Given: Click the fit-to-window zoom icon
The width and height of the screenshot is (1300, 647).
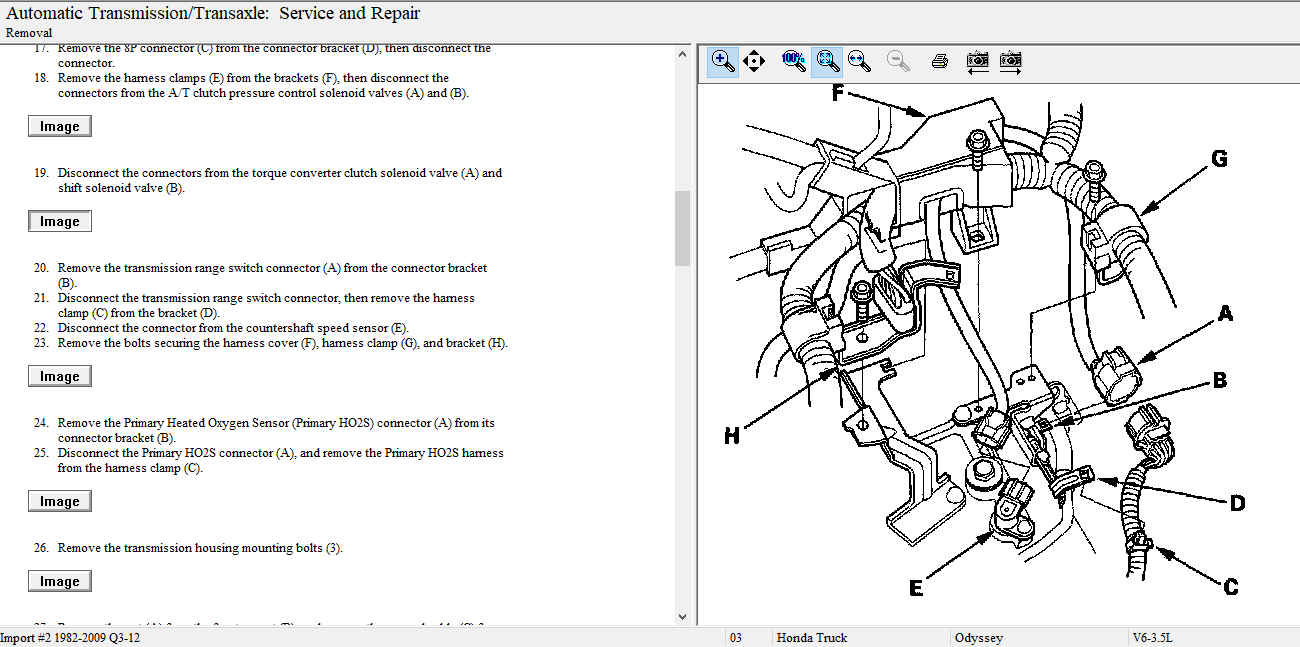Looking at the screenshot, I should [x=826, y=61].
